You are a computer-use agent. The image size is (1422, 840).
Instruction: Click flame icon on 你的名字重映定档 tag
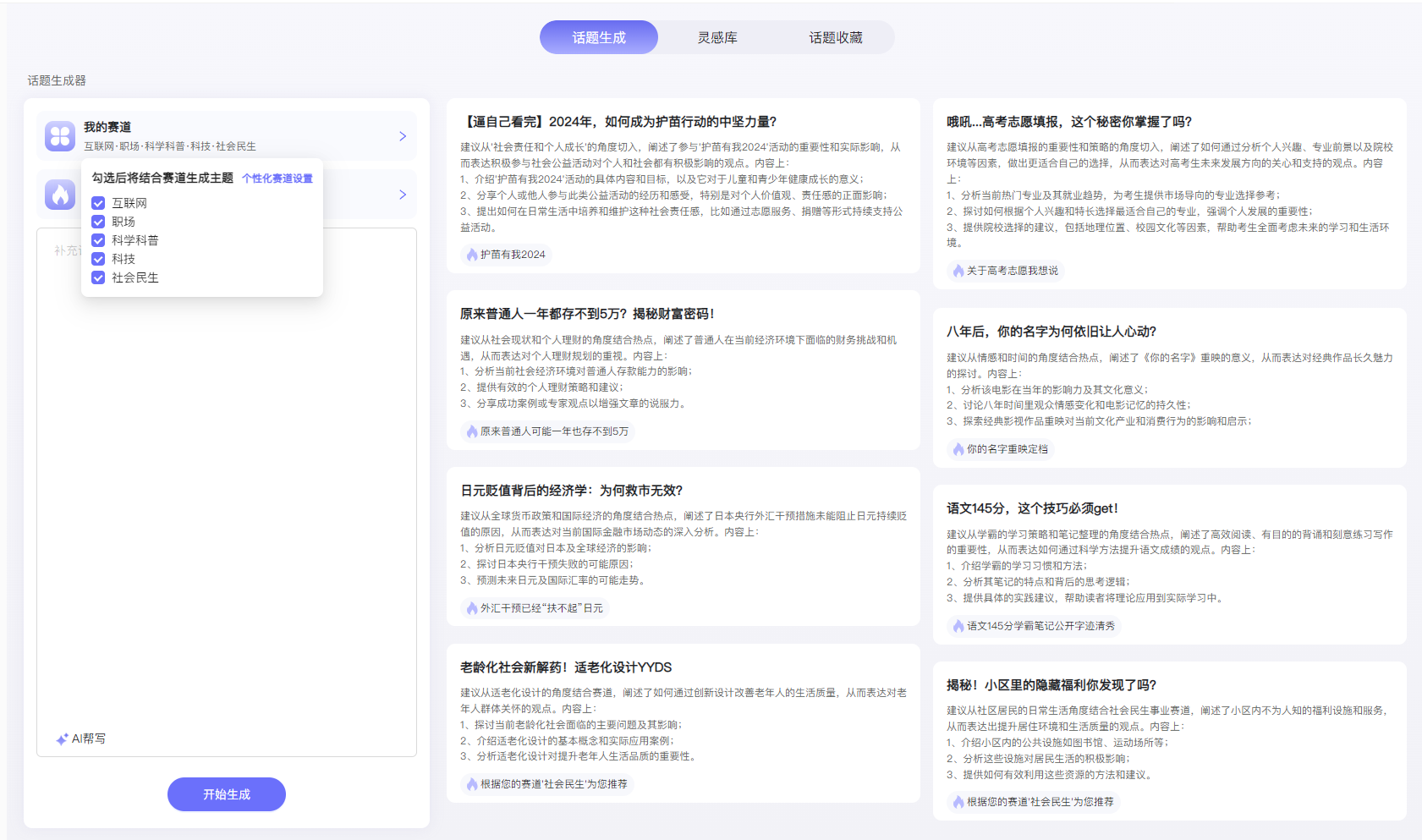tap(958, 449)
